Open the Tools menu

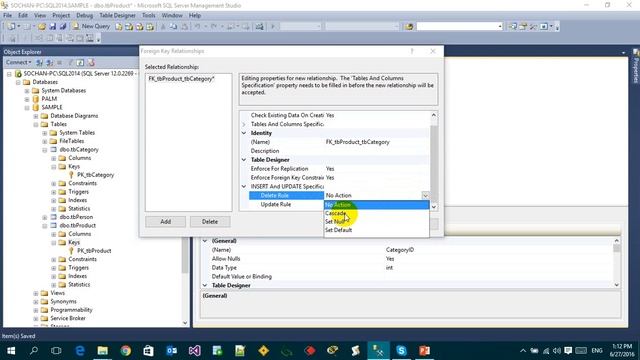click(149, 15)
